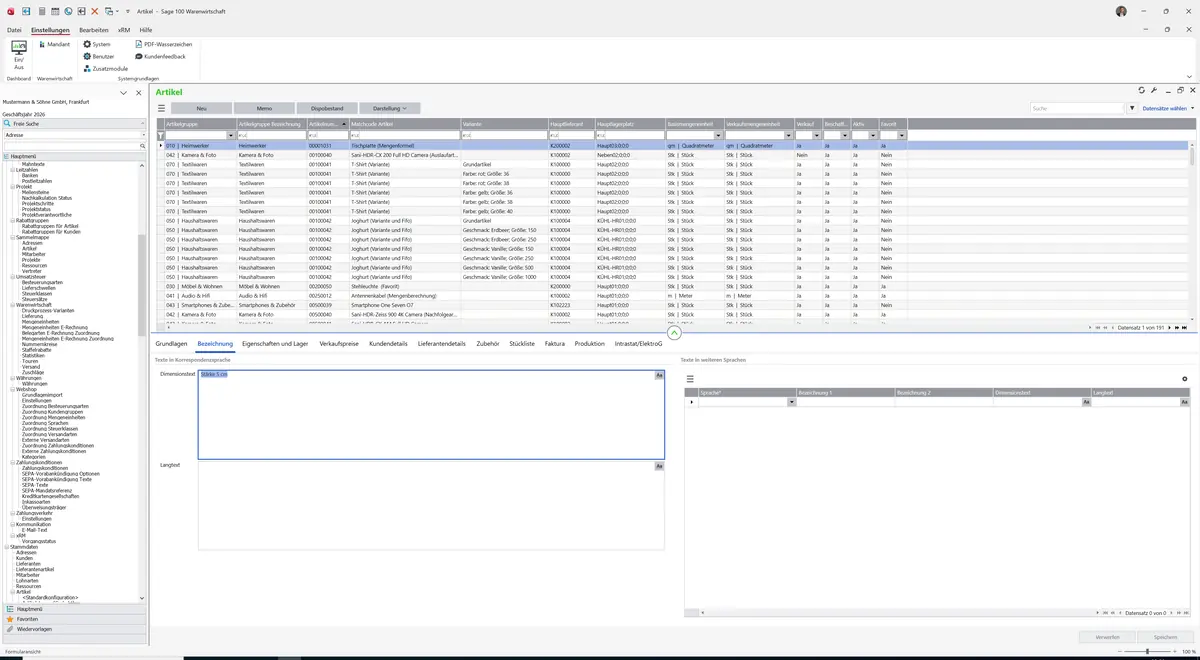Open the xRM menu
1200x660 pixels.
[124, 30]
